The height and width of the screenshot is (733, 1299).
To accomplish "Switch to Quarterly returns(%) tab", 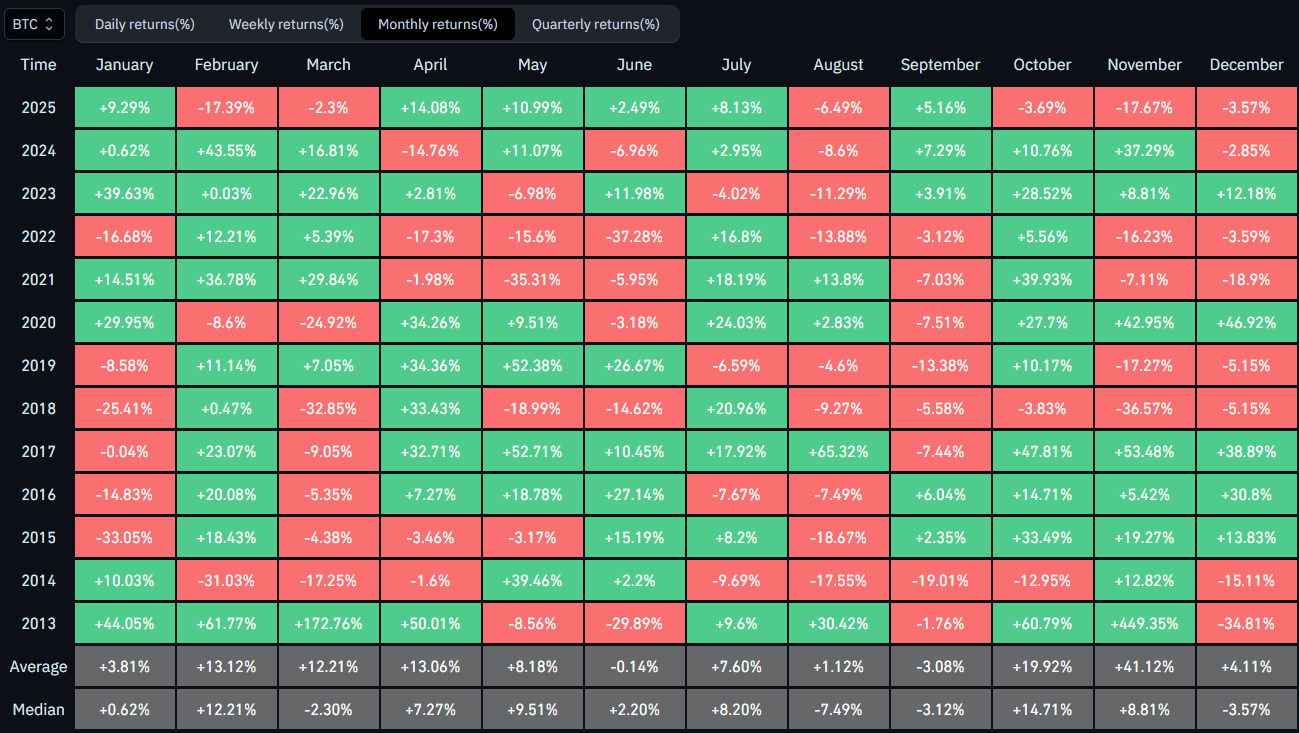I will click(595, 24).
